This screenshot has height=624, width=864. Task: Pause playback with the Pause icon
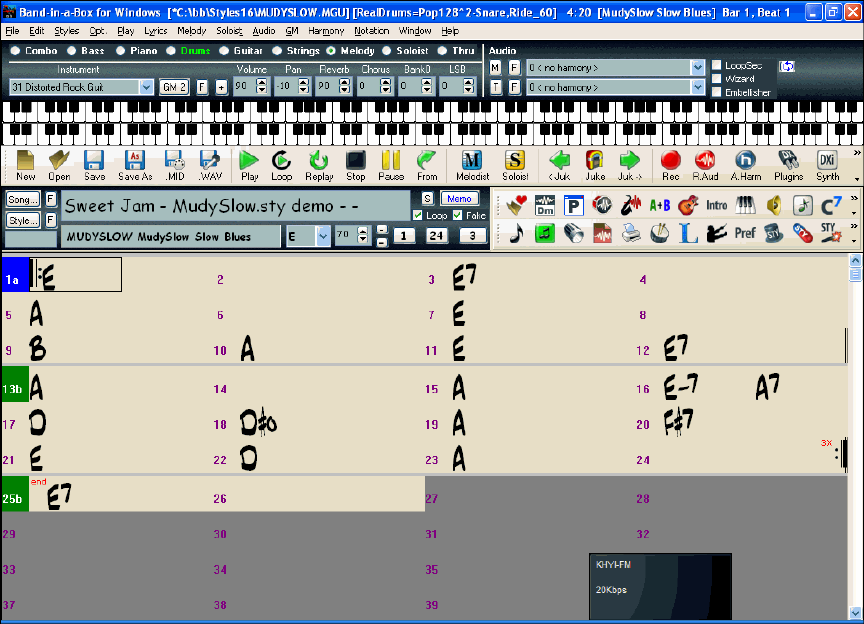[391, 165]
